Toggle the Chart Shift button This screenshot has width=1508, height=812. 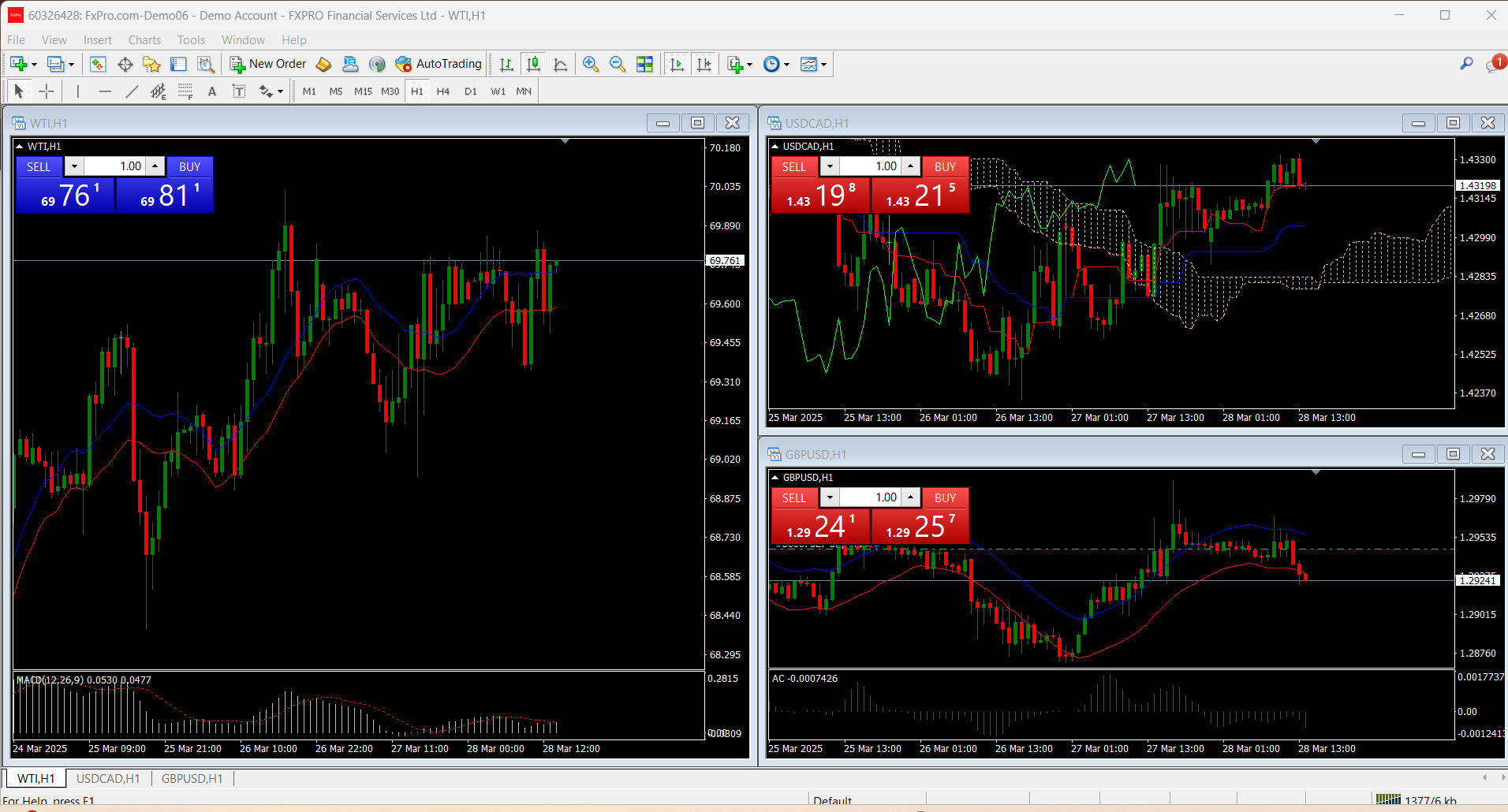click(x=704, y=64)
